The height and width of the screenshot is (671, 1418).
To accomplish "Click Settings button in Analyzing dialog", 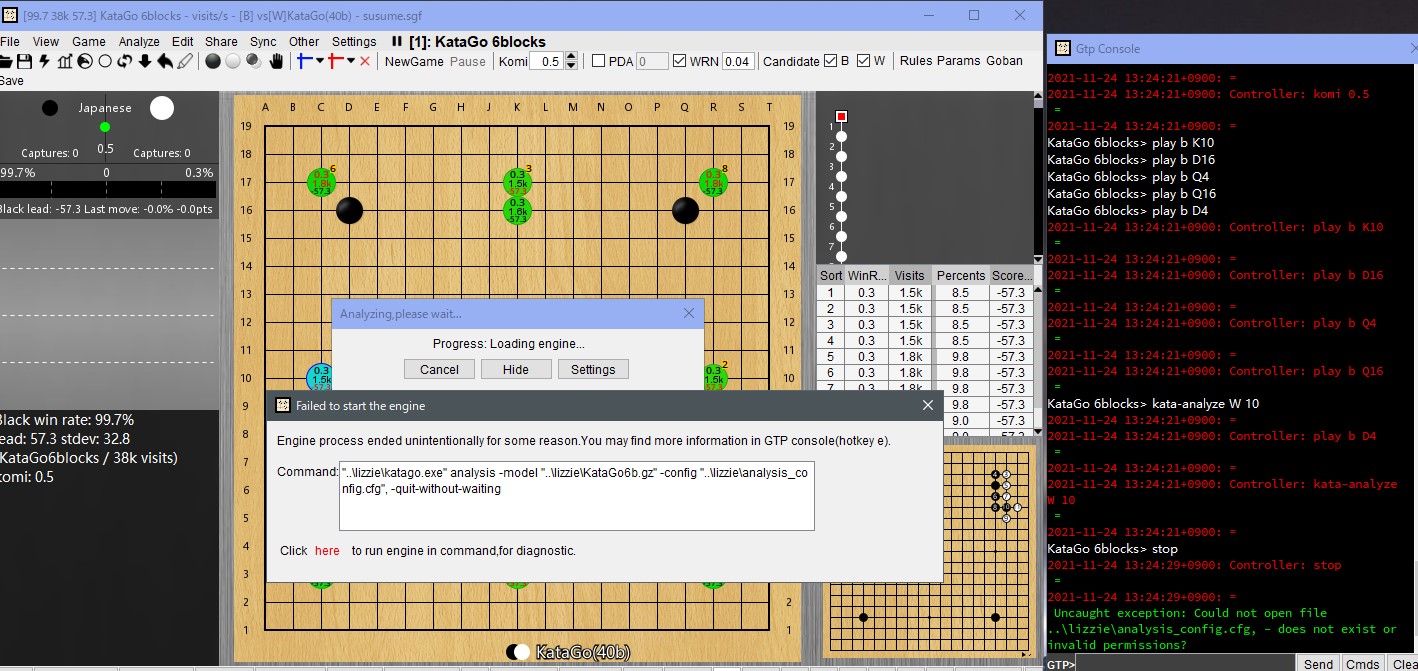I will click(593, 369).
